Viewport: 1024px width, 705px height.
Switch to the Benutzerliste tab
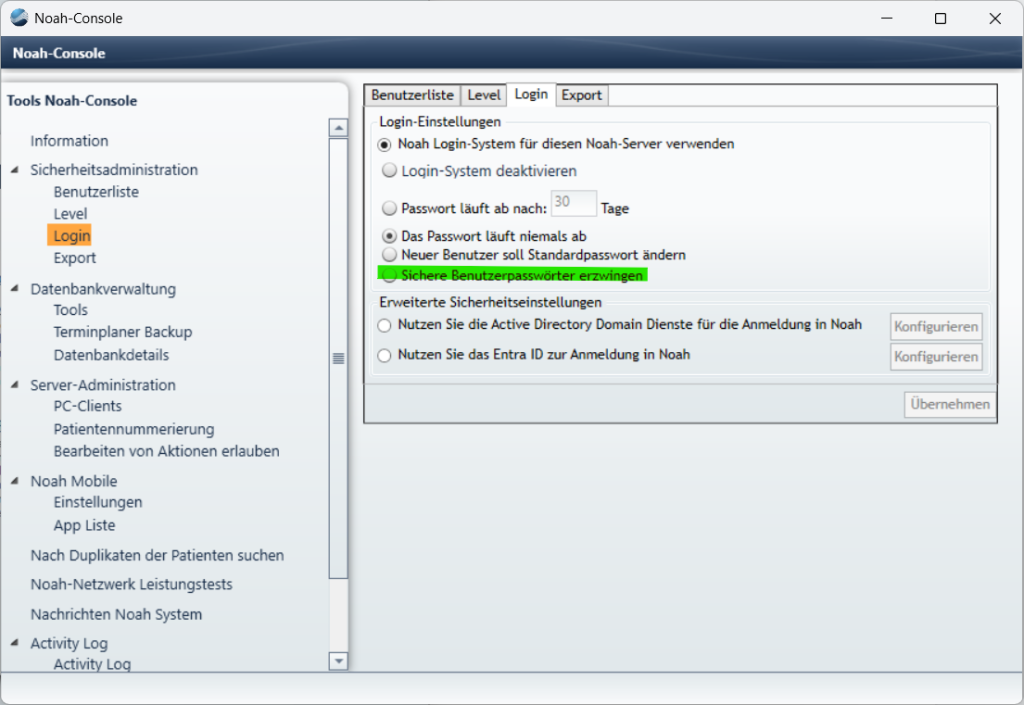[x=412, y=95]
